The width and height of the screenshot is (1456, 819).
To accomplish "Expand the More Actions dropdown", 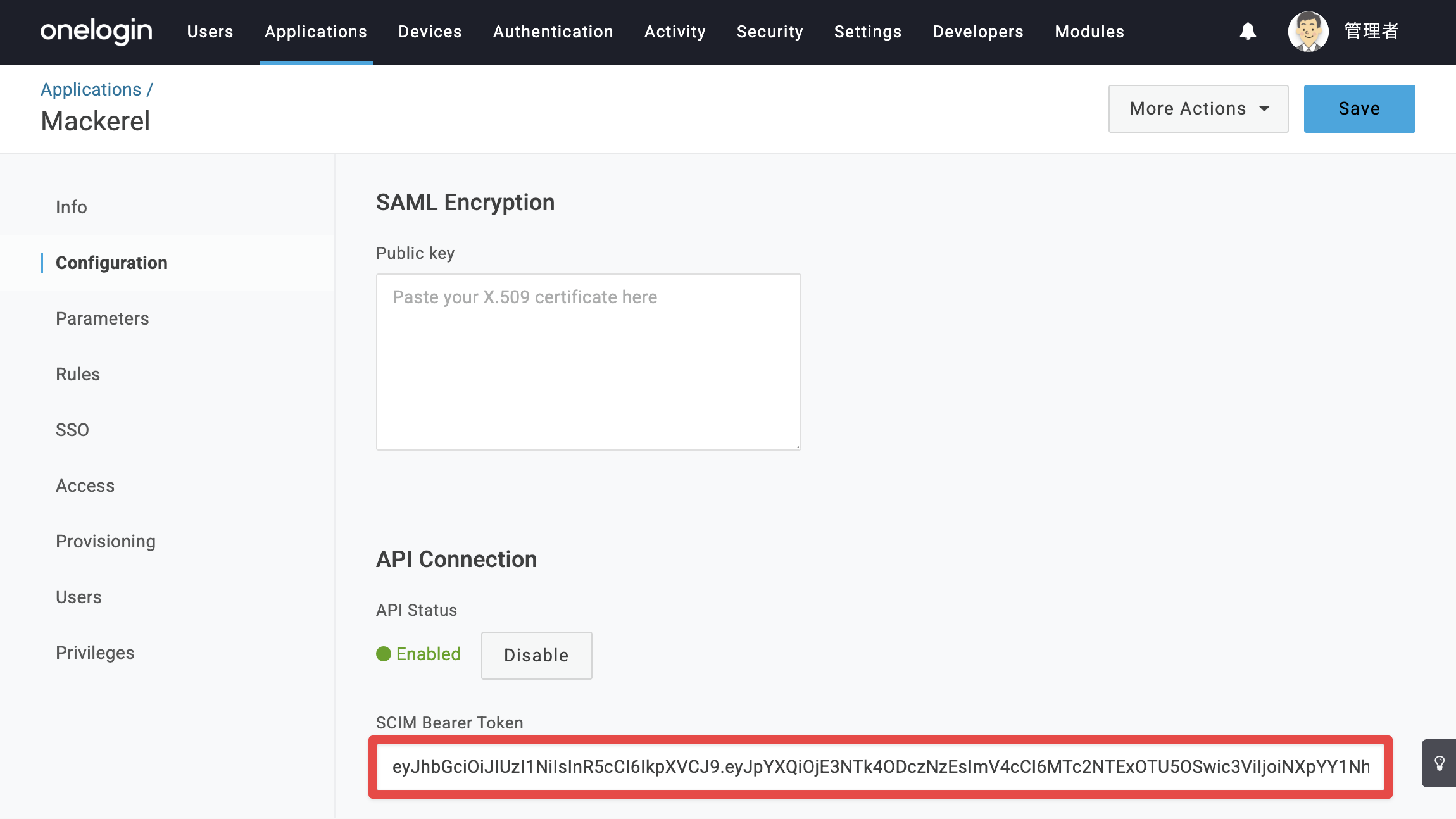I will point(1198,109).
